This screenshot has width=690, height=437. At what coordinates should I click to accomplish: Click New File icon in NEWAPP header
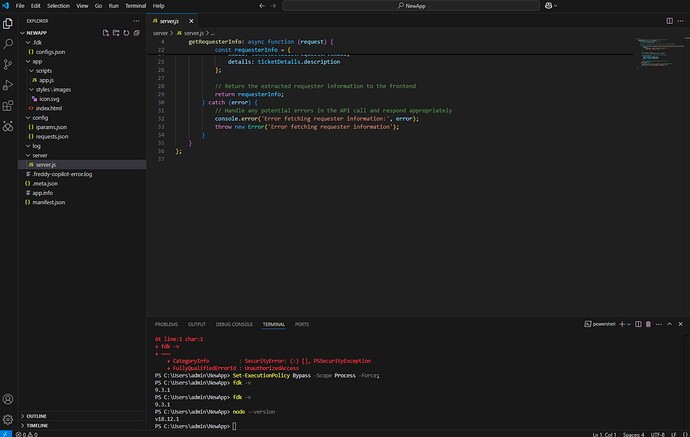point(106,33)
